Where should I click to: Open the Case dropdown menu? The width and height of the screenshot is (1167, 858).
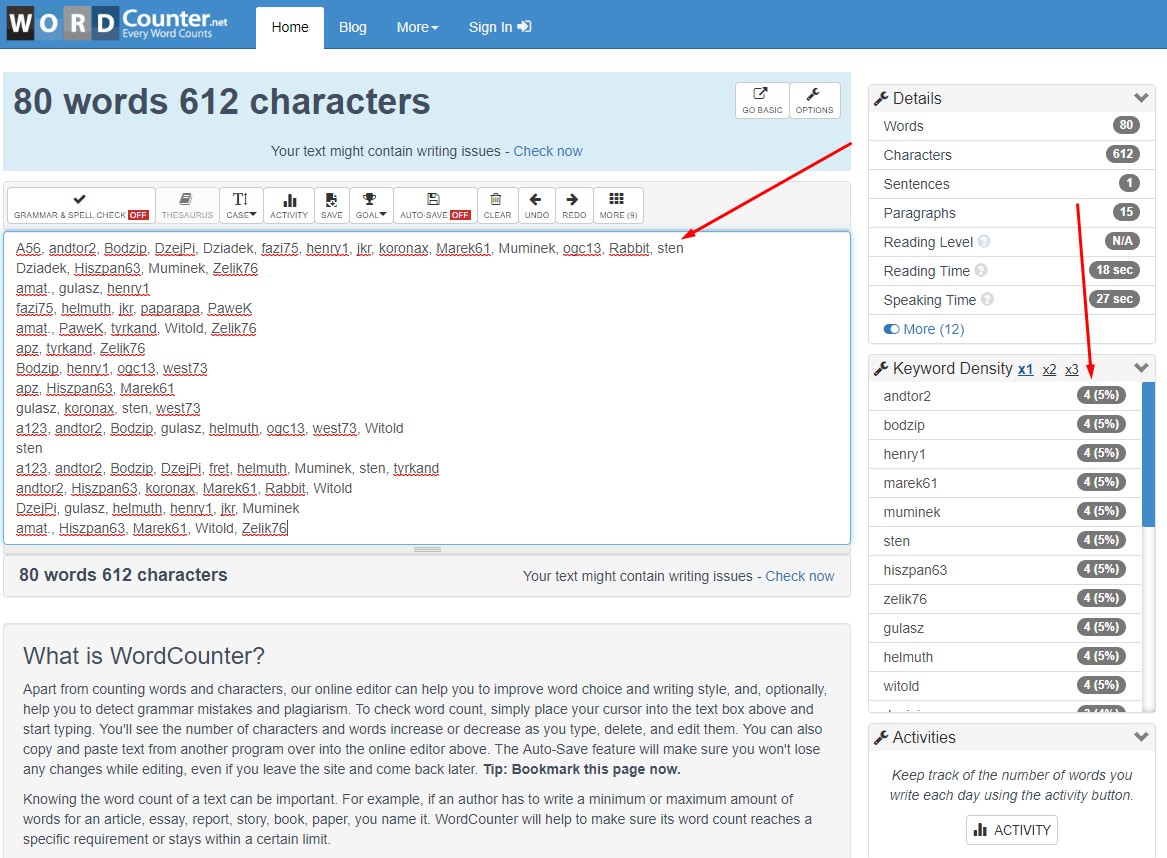coord(240,205)
